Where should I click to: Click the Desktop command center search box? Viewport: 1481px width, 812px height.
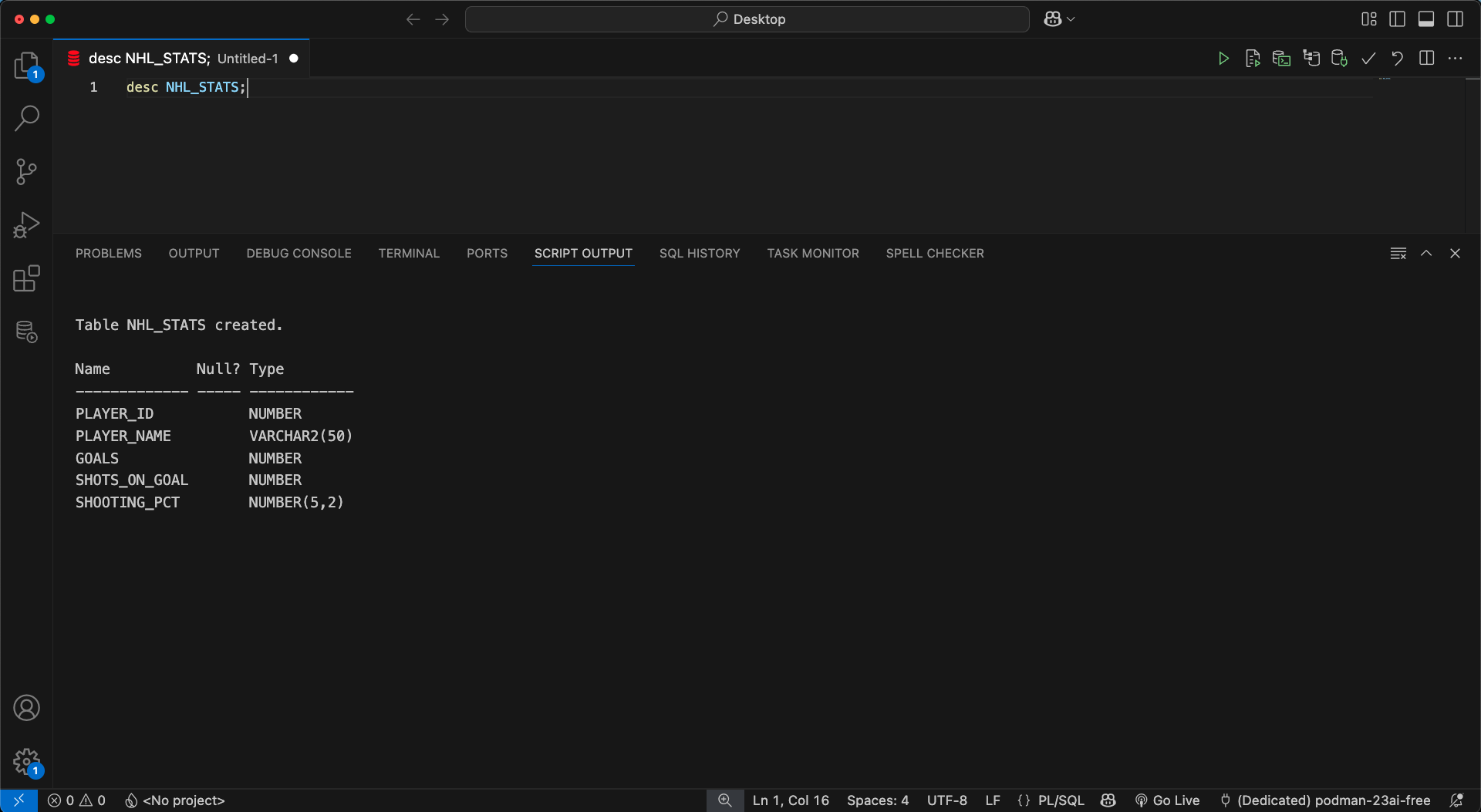(x=747, y=19)
